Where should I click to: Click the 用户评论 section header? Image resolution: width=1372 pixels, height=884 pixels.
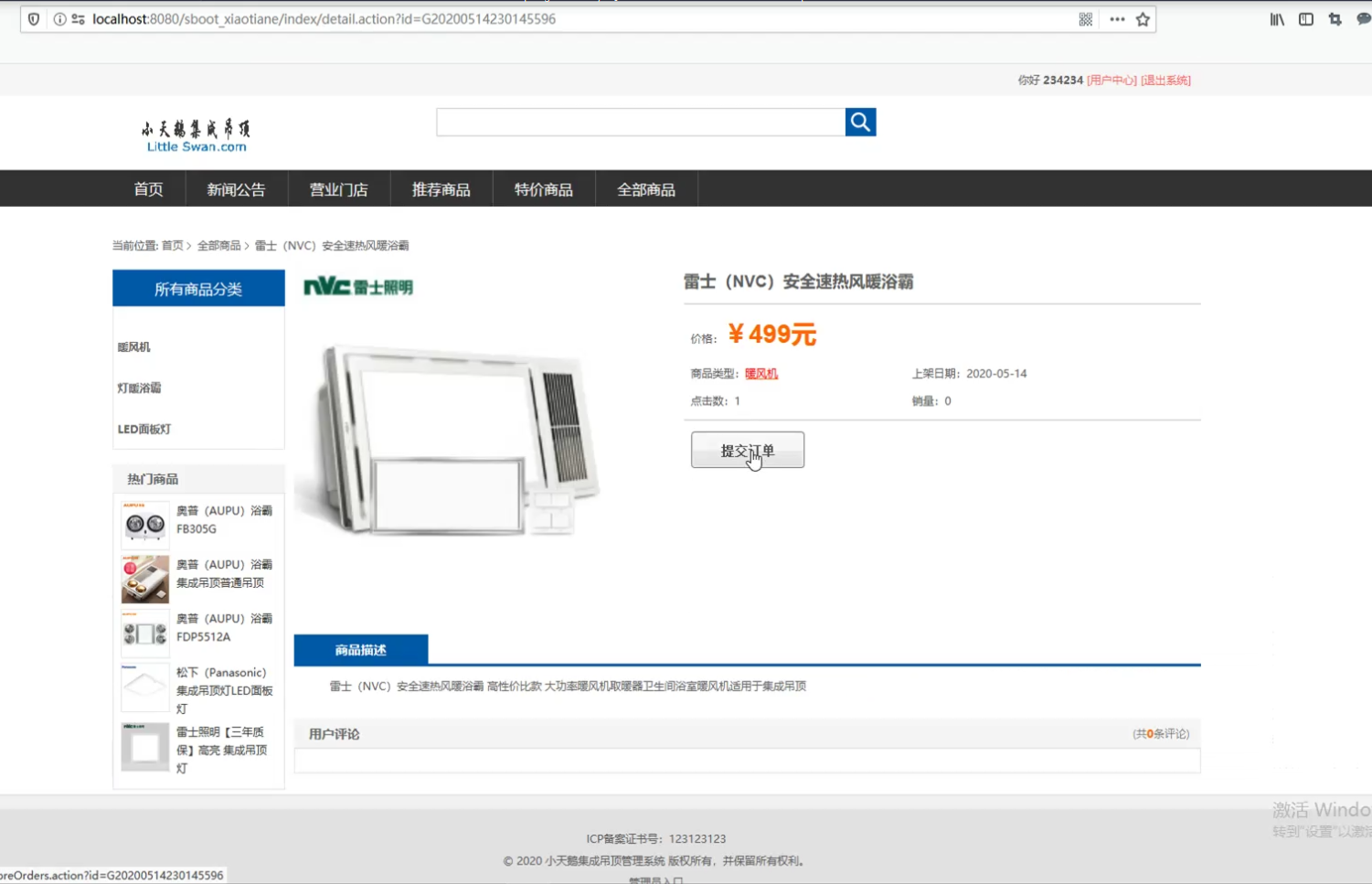pyautogui.click(x=335, y=734)
